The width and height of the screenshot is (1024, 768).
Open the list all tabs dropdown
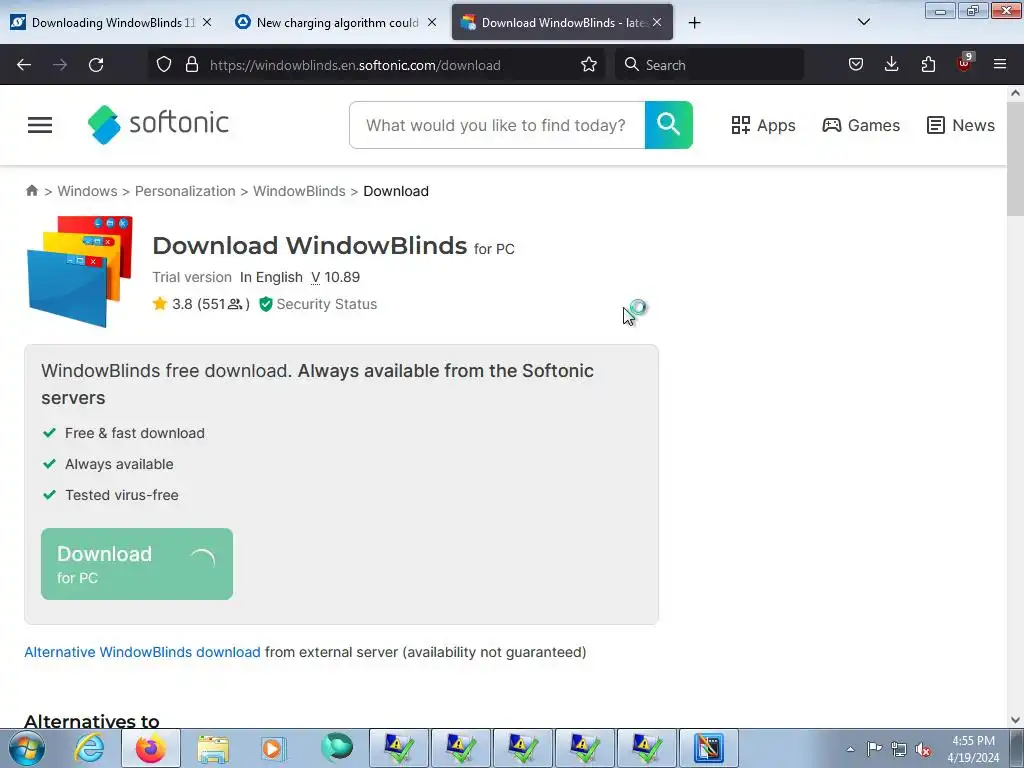click(x=863, y=22)
